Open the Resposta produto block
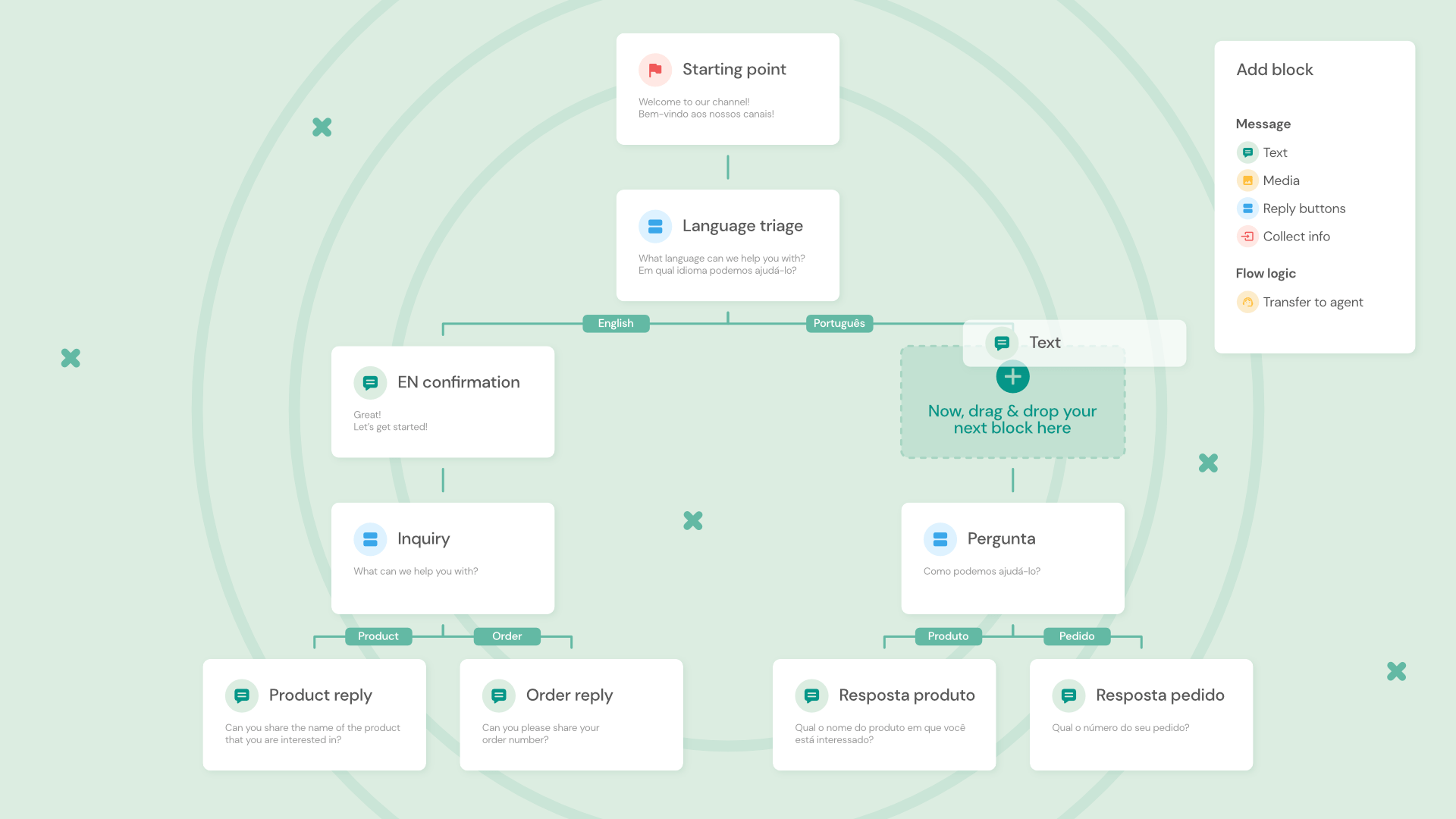The height and width of the screenshot is (819, 1456). click(x=883, y=714)
